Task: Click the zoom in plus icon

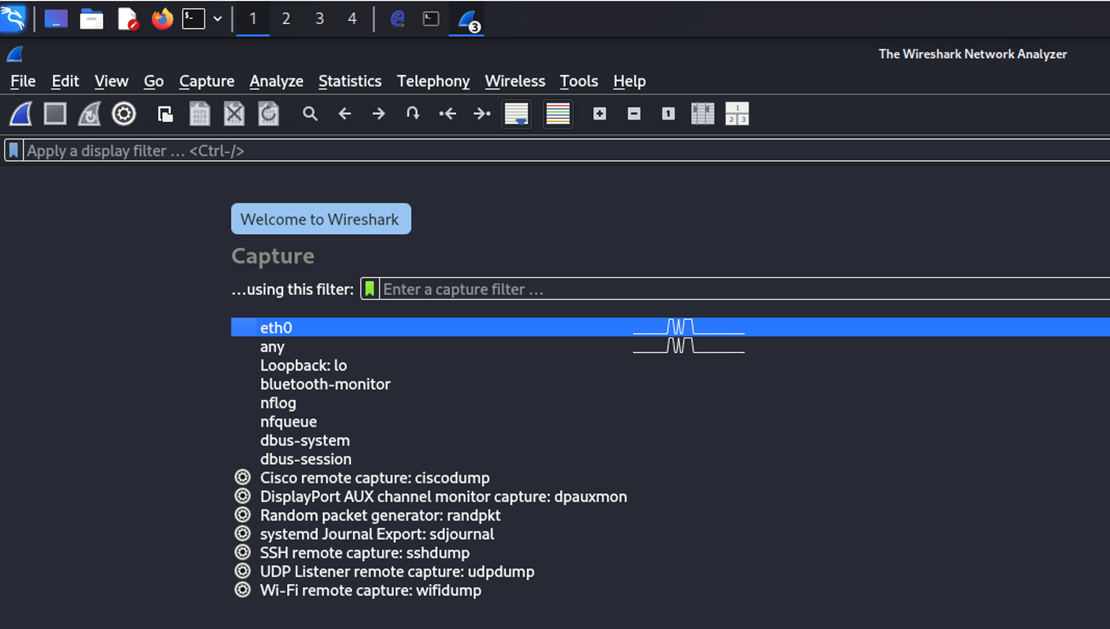Action: tap(600, 114)
